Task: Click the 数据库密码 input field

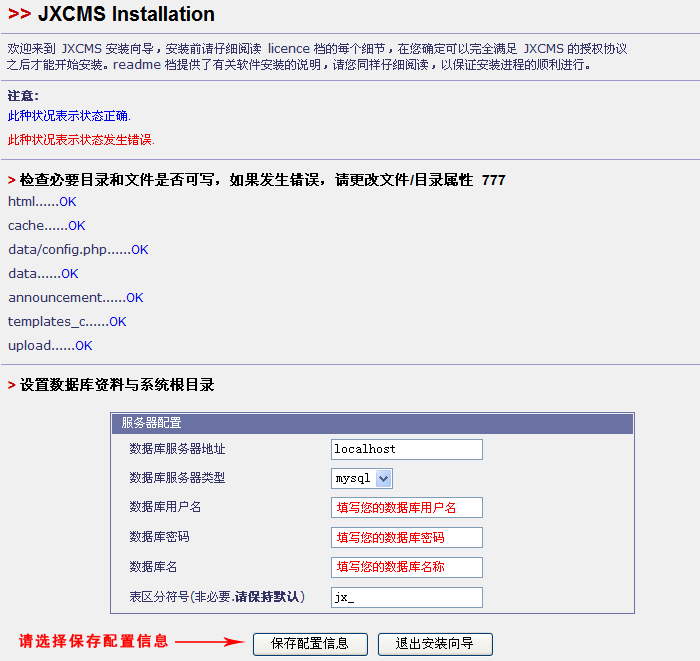Action: click(407, 537)
